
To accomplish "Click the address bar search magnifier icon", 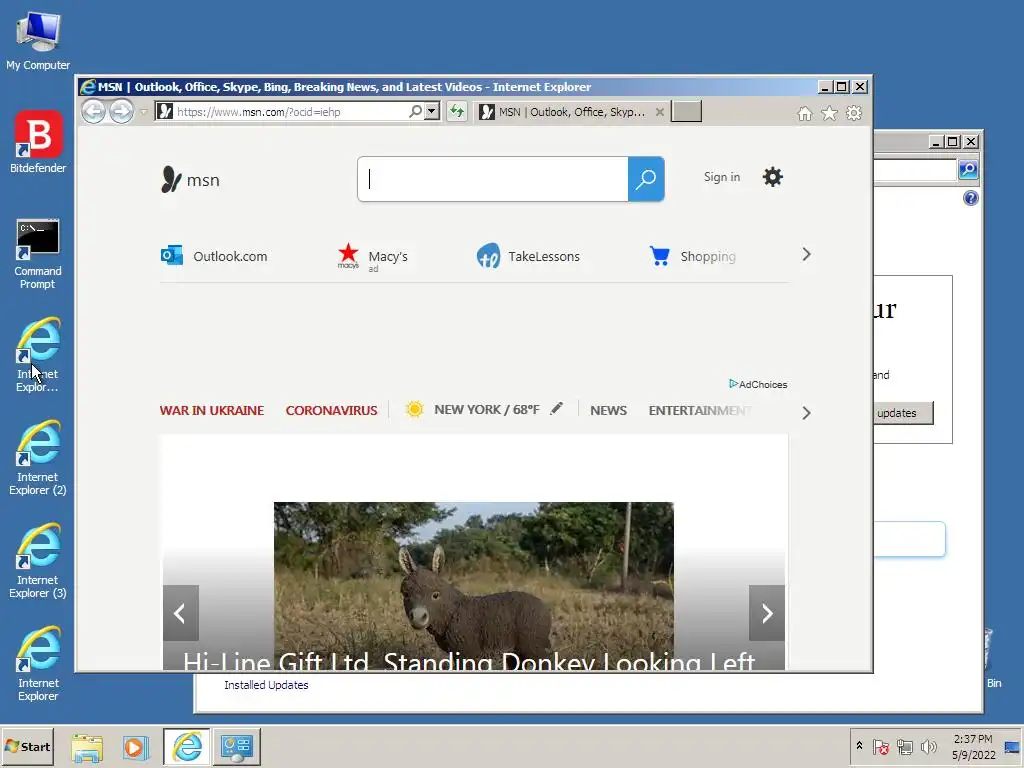I will pyautogui.click(x=415, y=112).
